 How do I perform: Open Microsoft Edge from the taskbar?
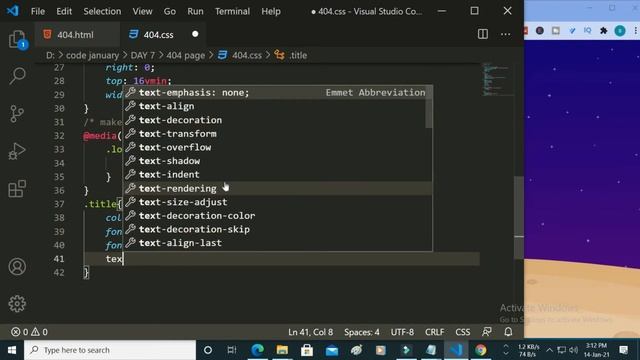(257, 350)
